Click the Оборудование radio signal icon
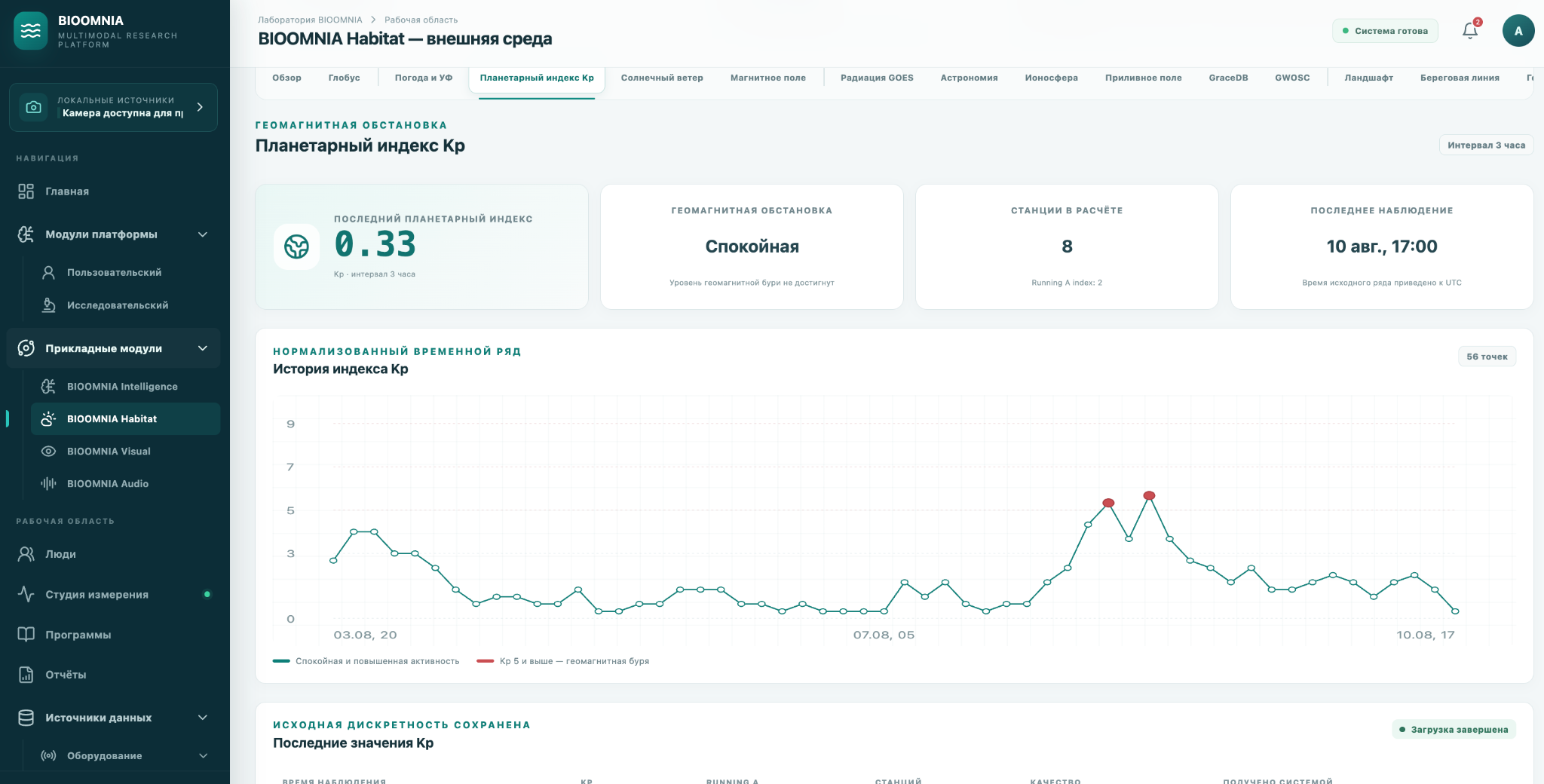The image size is (1544, 784). [x=48, y=755]
